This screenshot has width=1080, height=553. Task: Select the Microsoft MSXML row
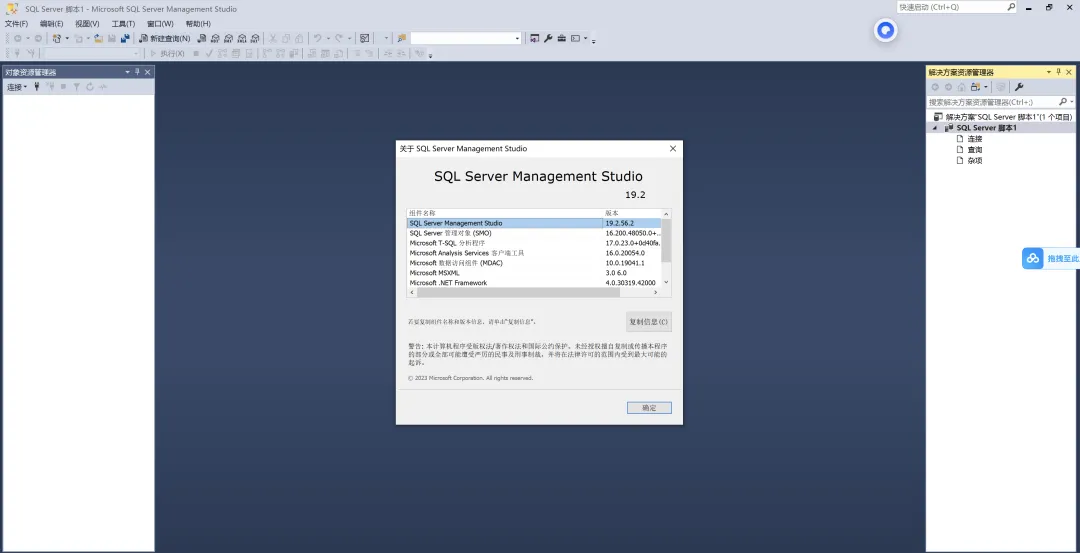(534, 273)
